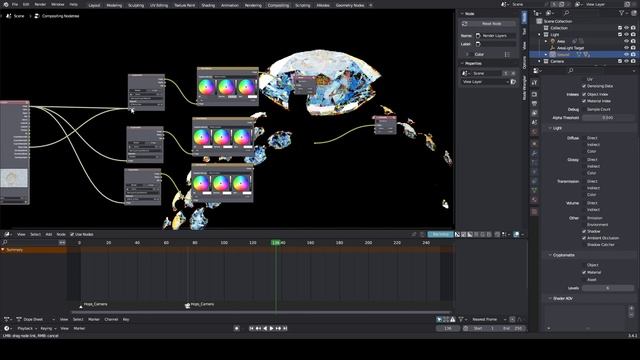
Task: Click the Alpha Threshold slider
Action: tap(608, 118)
